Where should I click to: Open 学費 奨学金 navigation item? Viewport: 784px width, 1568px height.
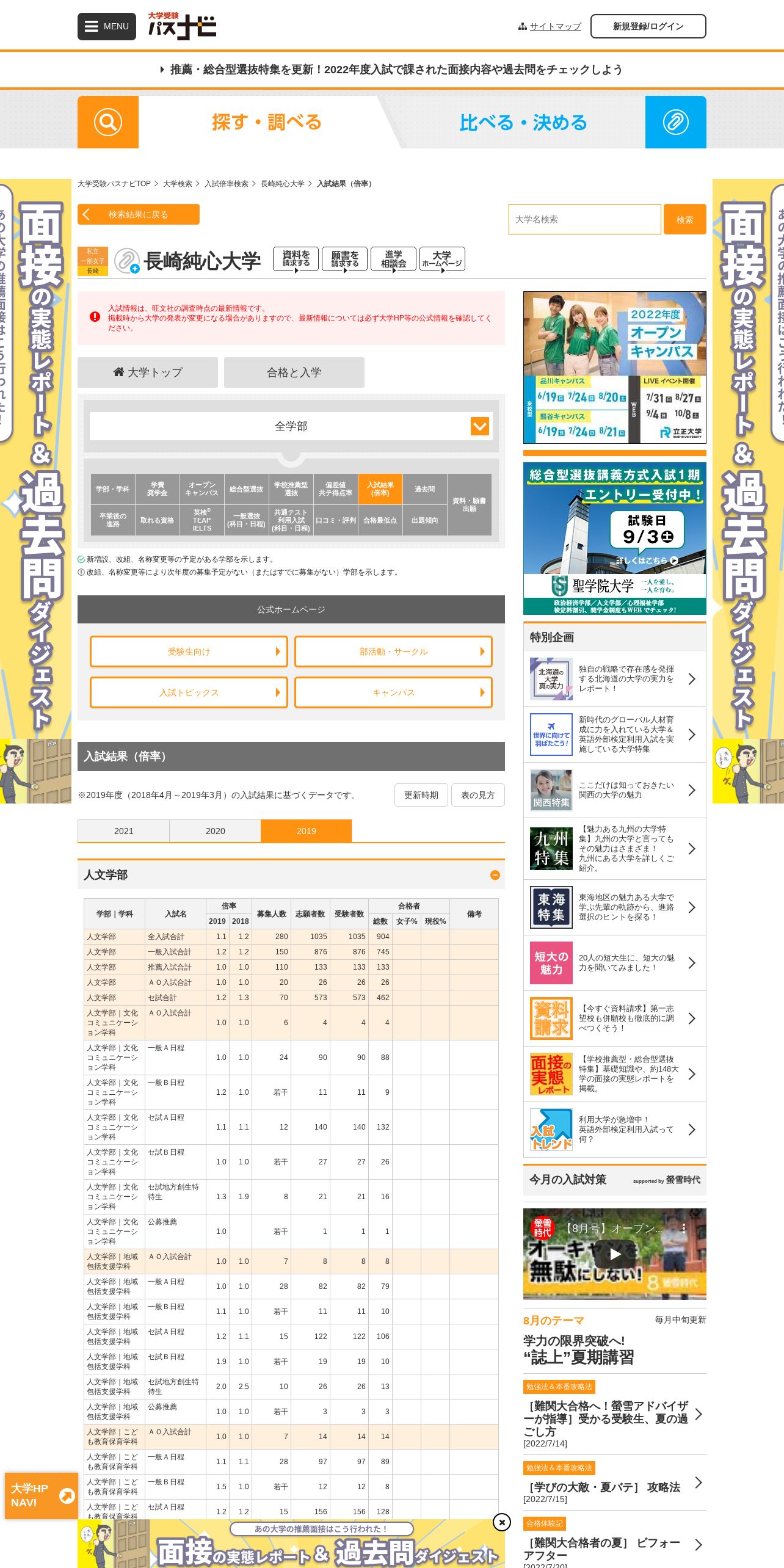pos(158,489)
